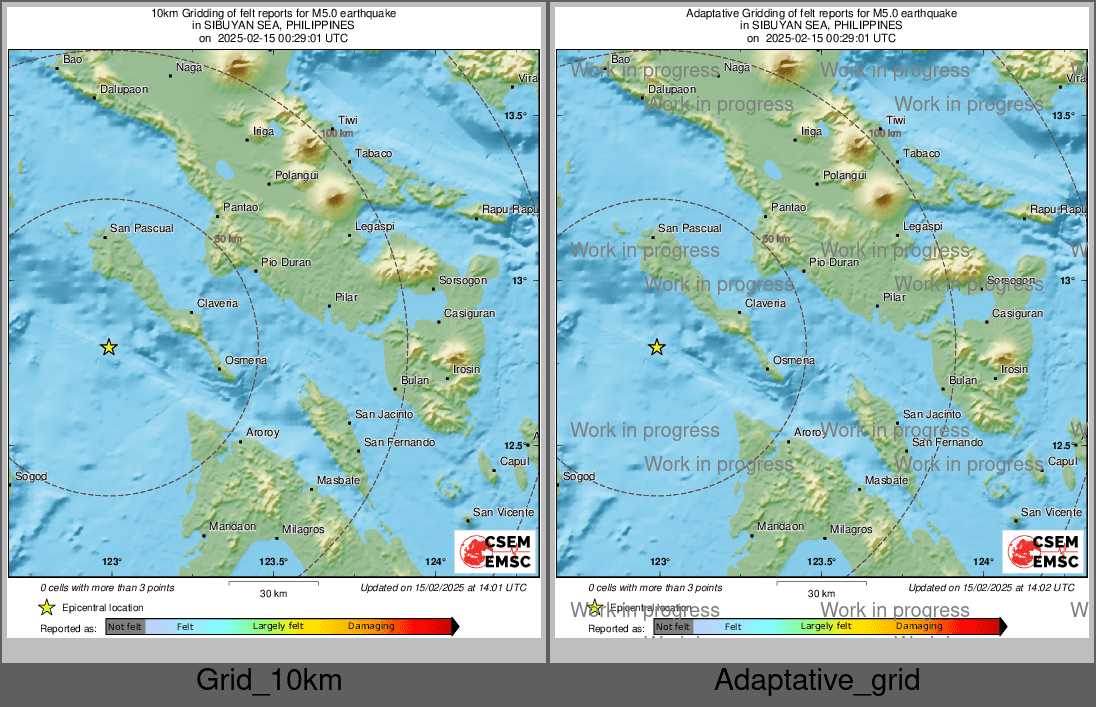Click the Masbate city label on left map
This screenshot has width=1096, height=707.
point(338,481)
